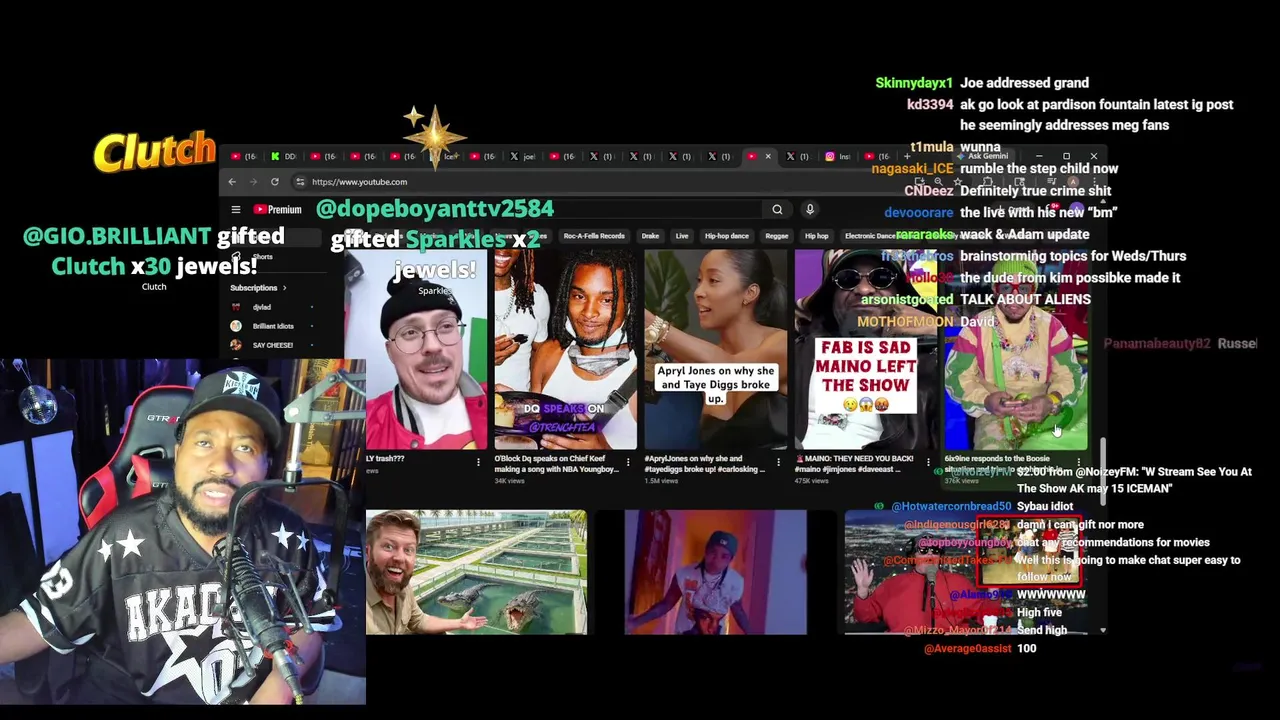Image resolution: width=1280 pixels, height=720 pixels.
Task: Switch to the Instagram 'Inst' browser tab
Action: [839, 156]
